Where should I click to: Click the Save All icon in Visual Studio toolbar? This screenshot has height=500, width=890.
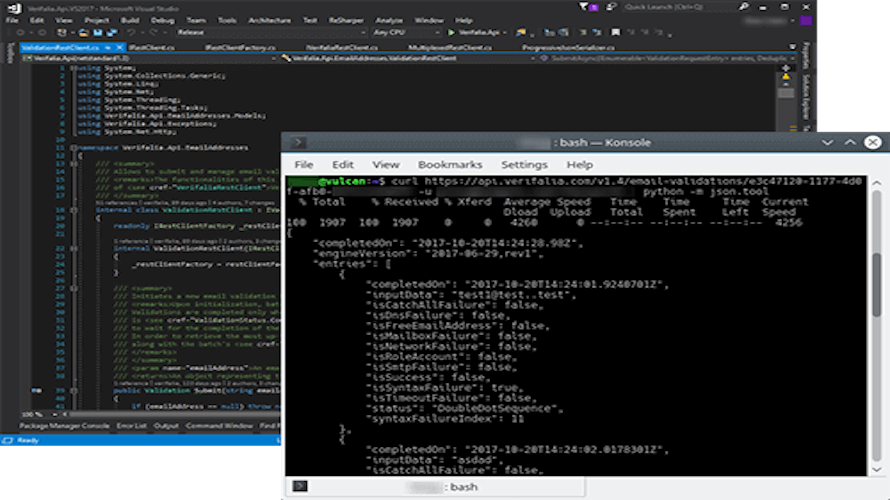tap(112, 32)
